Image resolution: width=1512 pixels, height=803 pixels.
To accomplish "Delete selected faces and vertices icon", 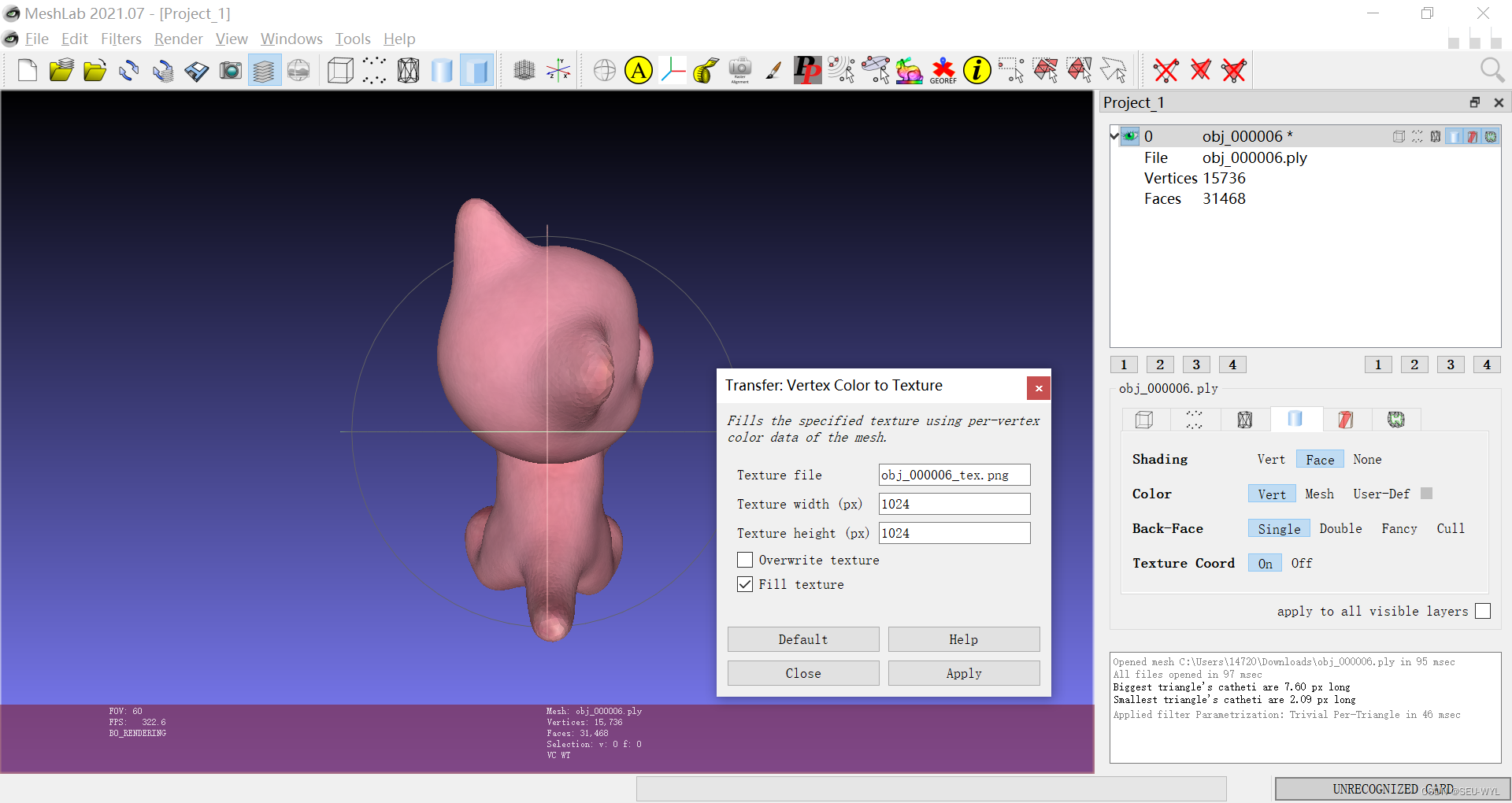I will click(1234, 71).
